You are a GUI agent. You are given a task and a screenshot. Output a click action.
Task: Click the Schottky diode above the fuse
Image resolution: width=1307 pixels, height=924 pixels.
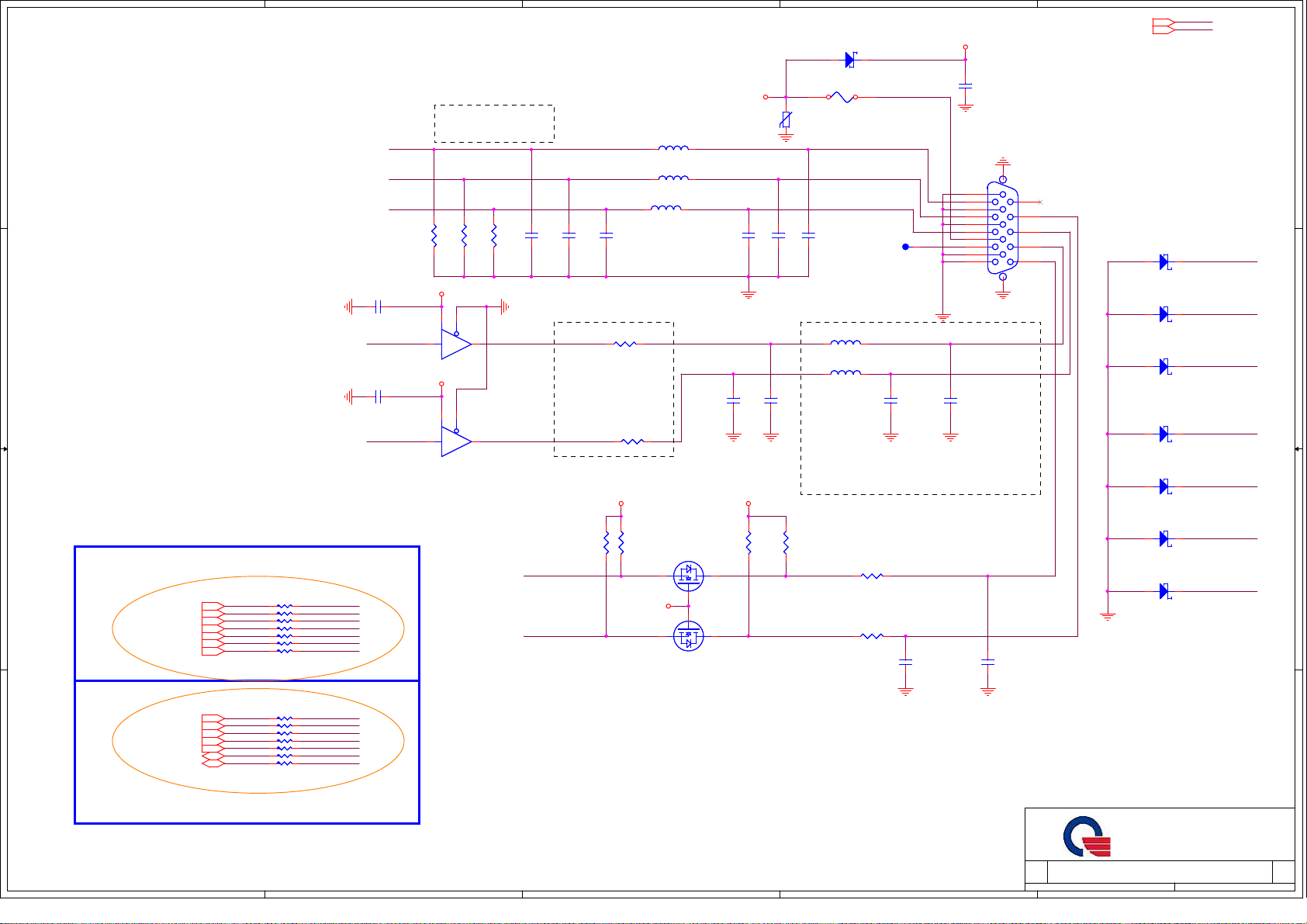[x=850, y=60]
